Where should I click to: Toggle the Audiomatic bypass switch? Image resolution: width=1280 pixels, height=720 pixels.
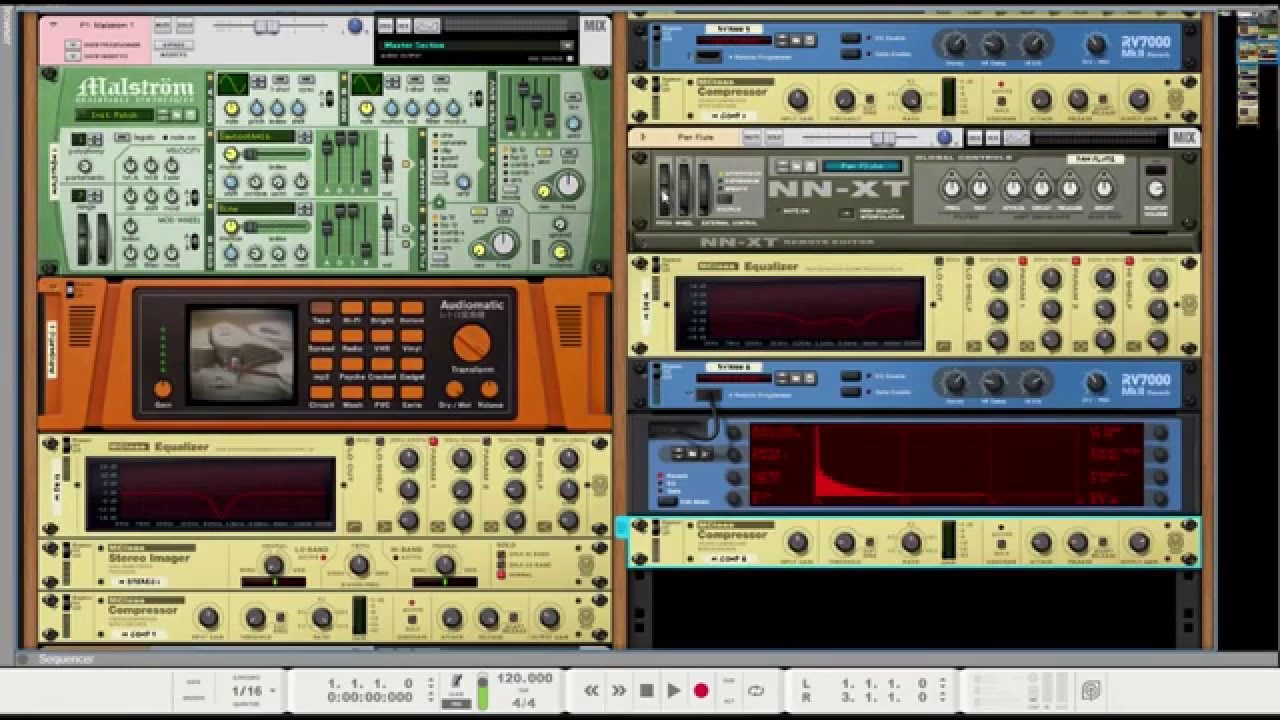click(70, 290)
